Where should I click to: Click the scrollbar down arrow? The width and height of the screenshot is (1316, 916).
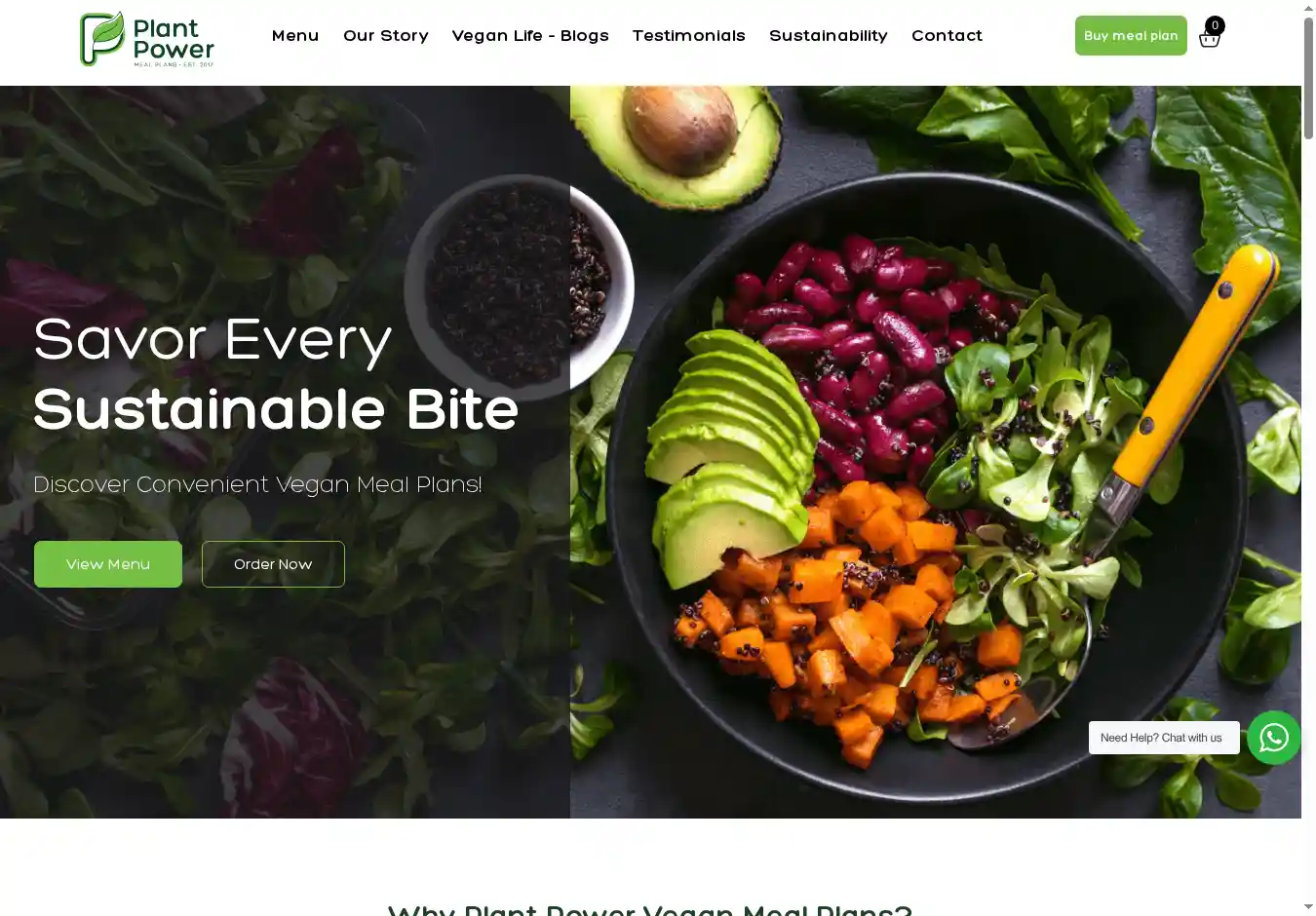[x=1308, y=907]
